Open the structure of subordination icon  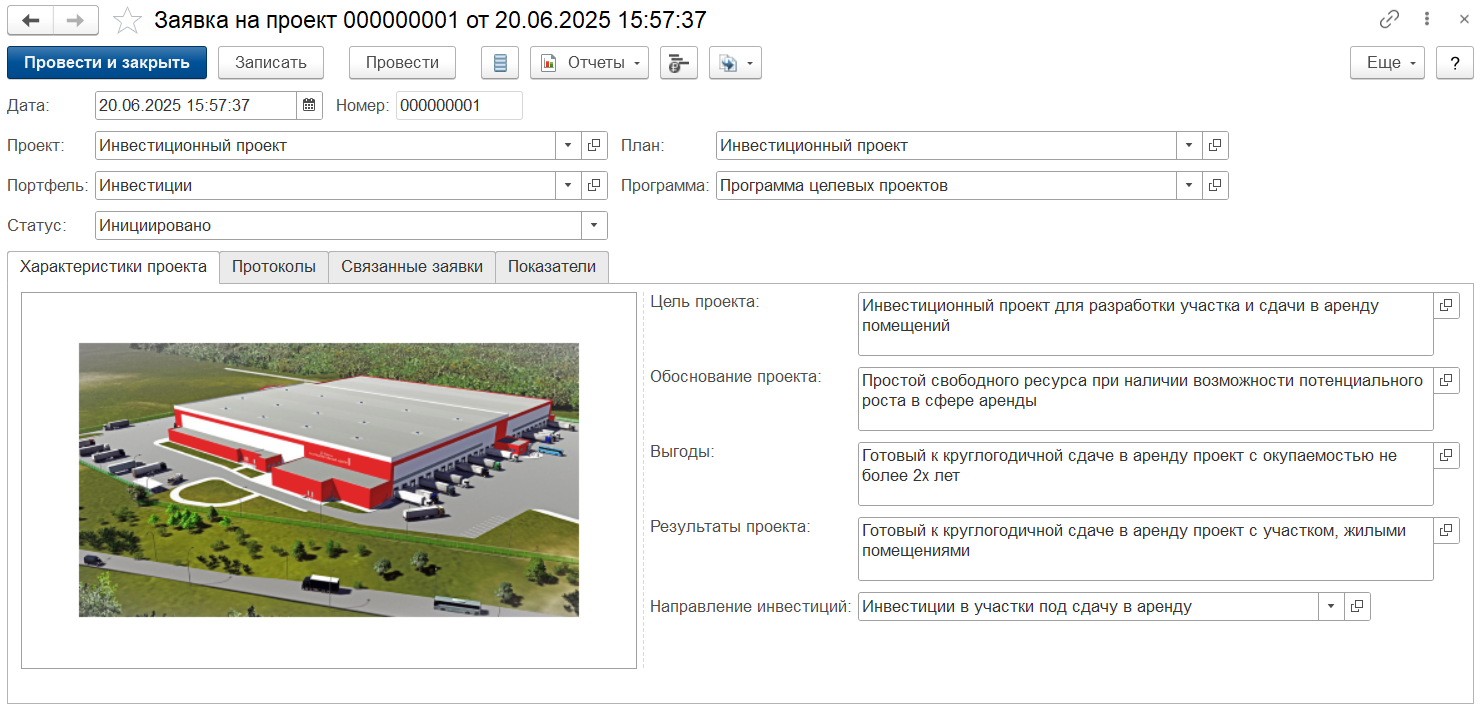679,63
